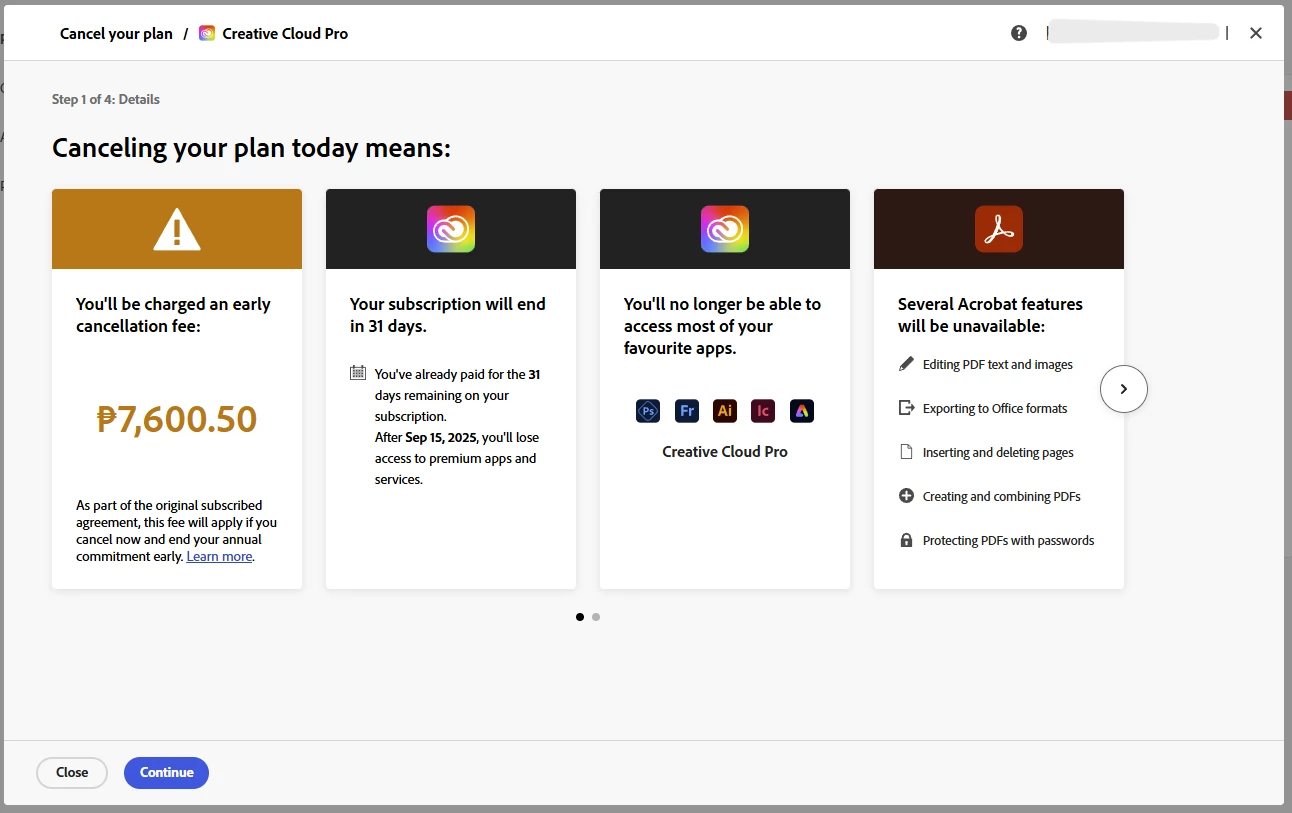
Task: Click the warning triangle icon
Action: click(177, 229)
